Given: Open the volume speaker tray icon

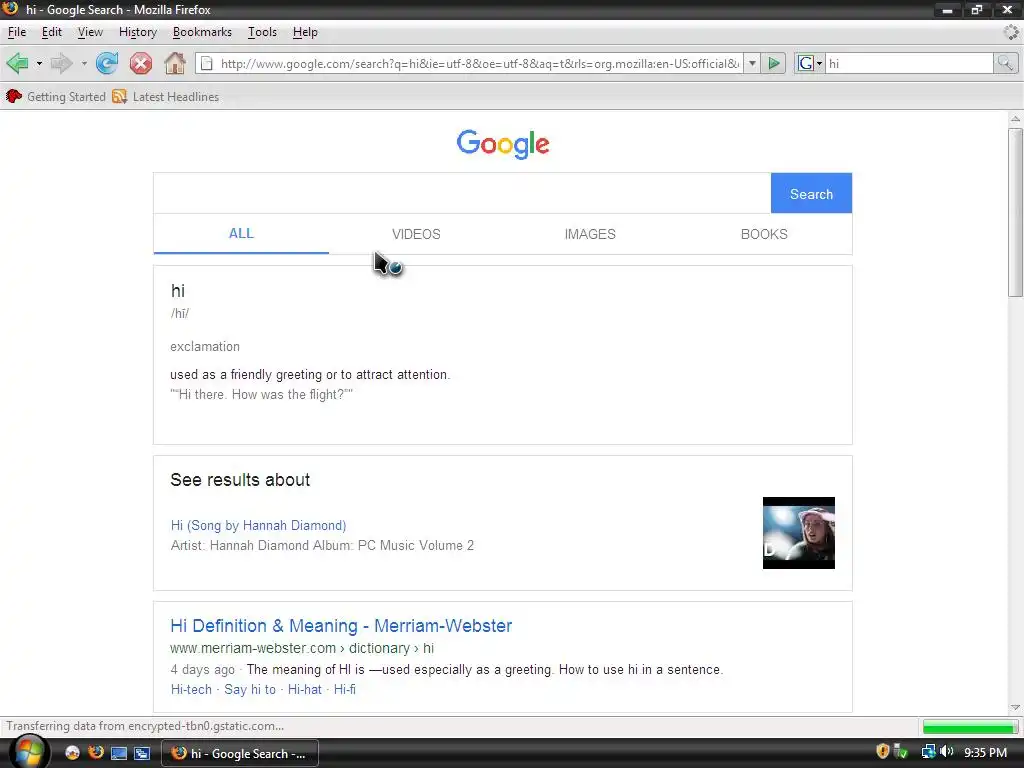Looking at the screenshot, I should (947, 752).
